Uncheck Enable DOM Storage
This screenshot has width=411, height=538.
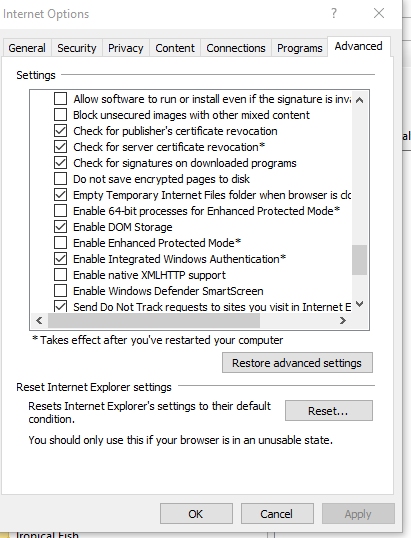point(61,227)
